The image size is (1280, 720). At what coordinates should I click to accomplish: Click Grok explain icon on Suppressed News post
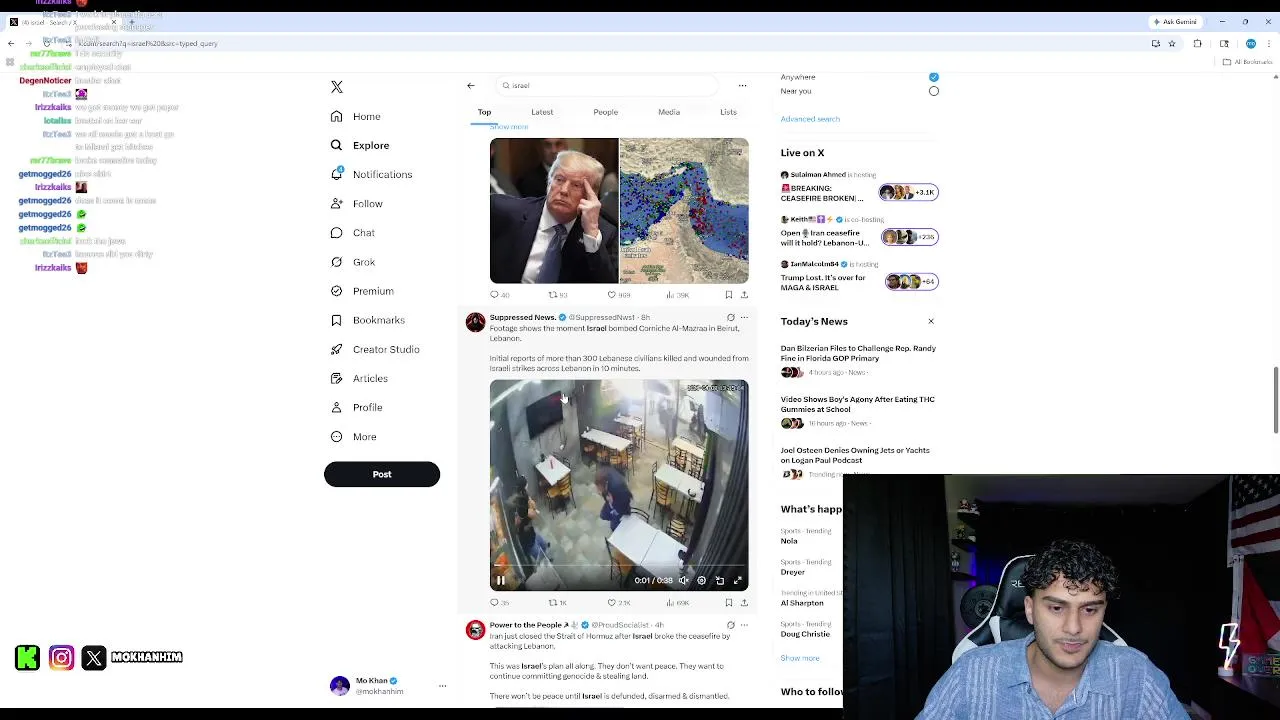coord(731,318)
